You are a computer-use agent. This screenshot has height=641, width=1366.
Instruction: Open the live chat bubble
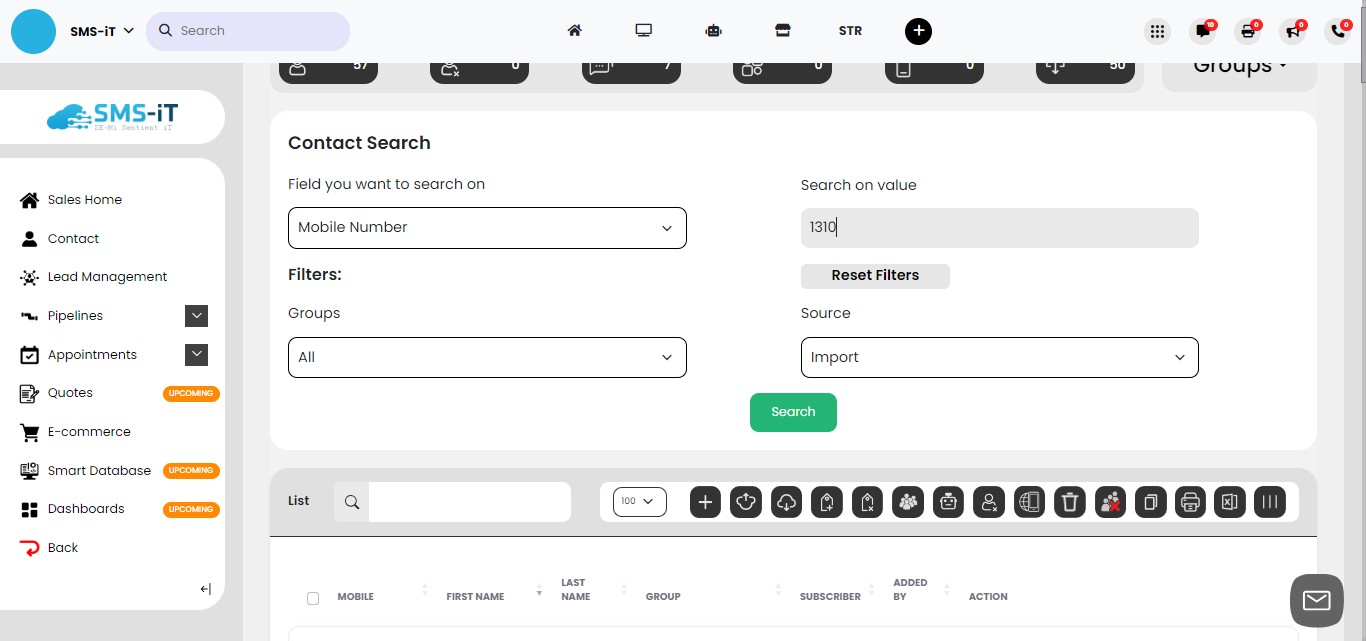tap(1316, 600)
